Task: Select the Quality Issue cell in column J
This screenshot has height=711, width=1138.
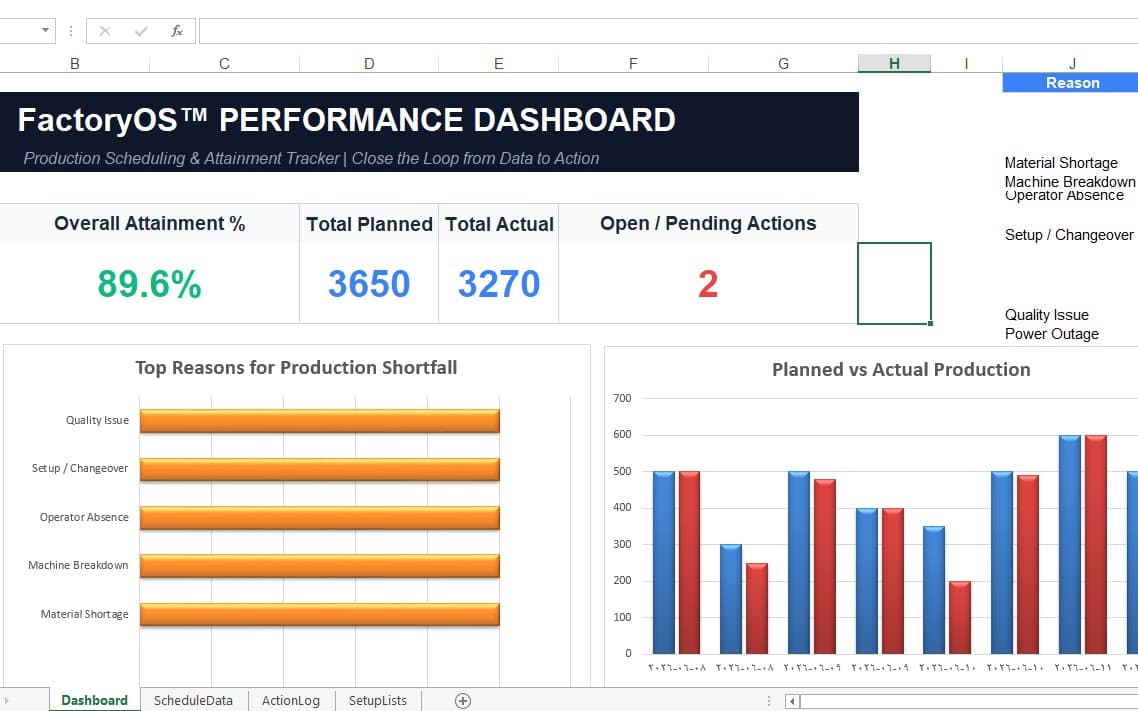Action: [1047, 315]
